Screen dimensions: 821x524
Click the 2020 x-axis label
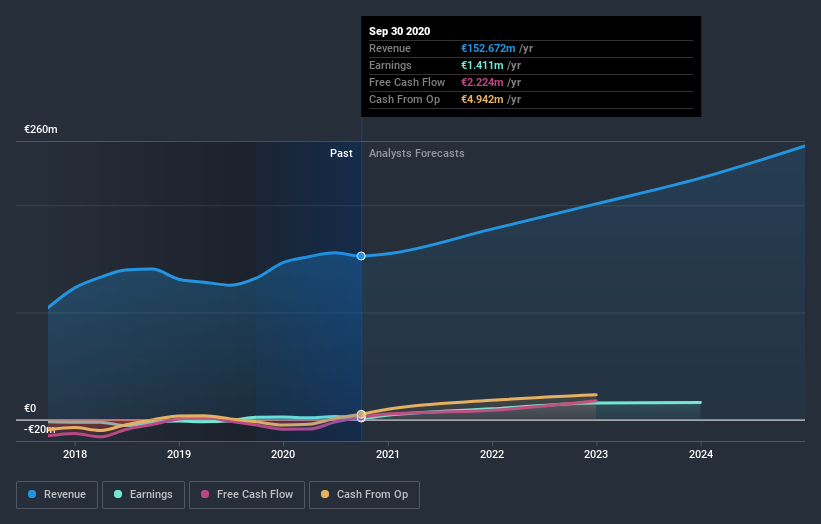tap(283, 454)
